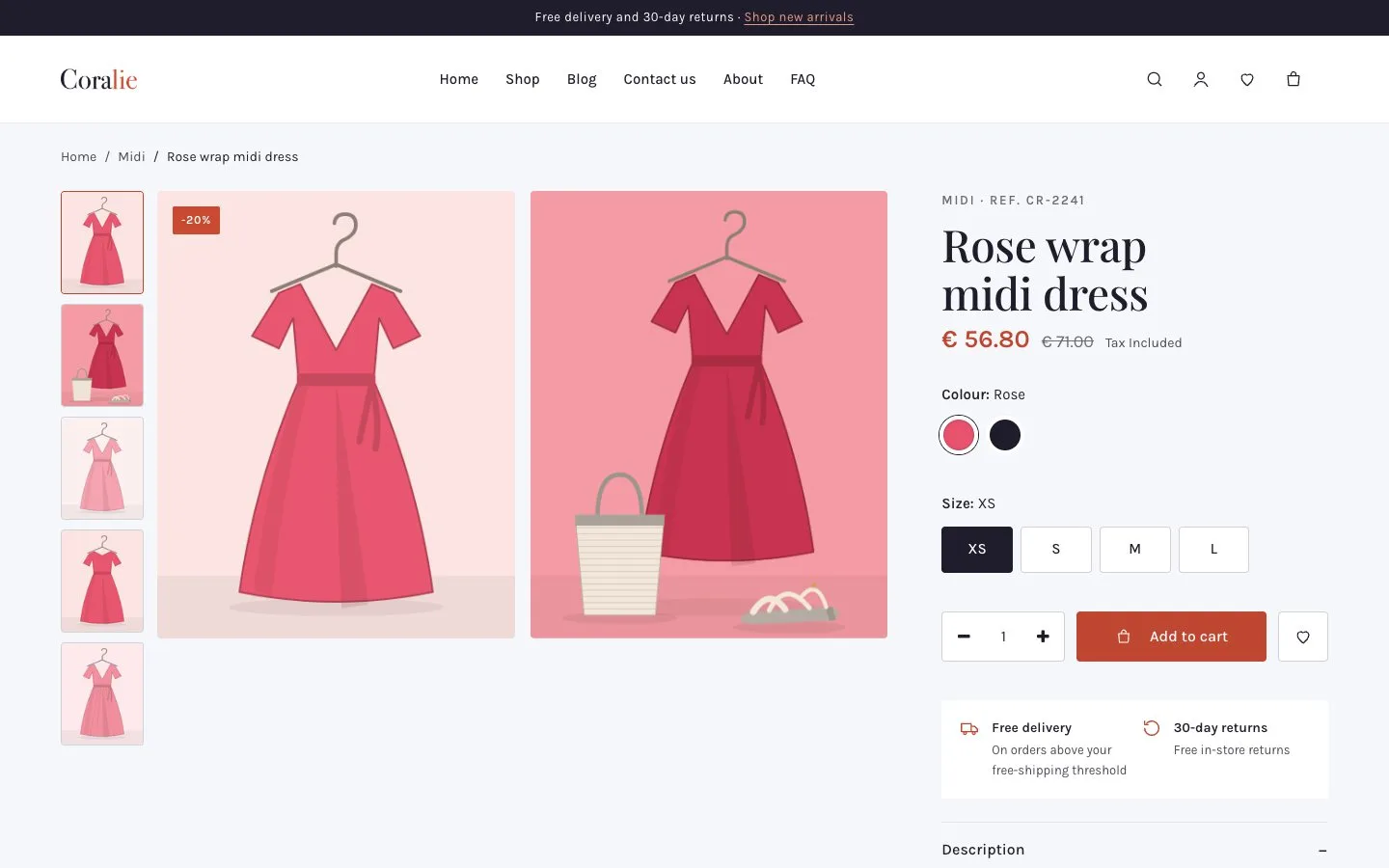Open the search icon in header
1389x868 pixels.
pos(1155,79)
